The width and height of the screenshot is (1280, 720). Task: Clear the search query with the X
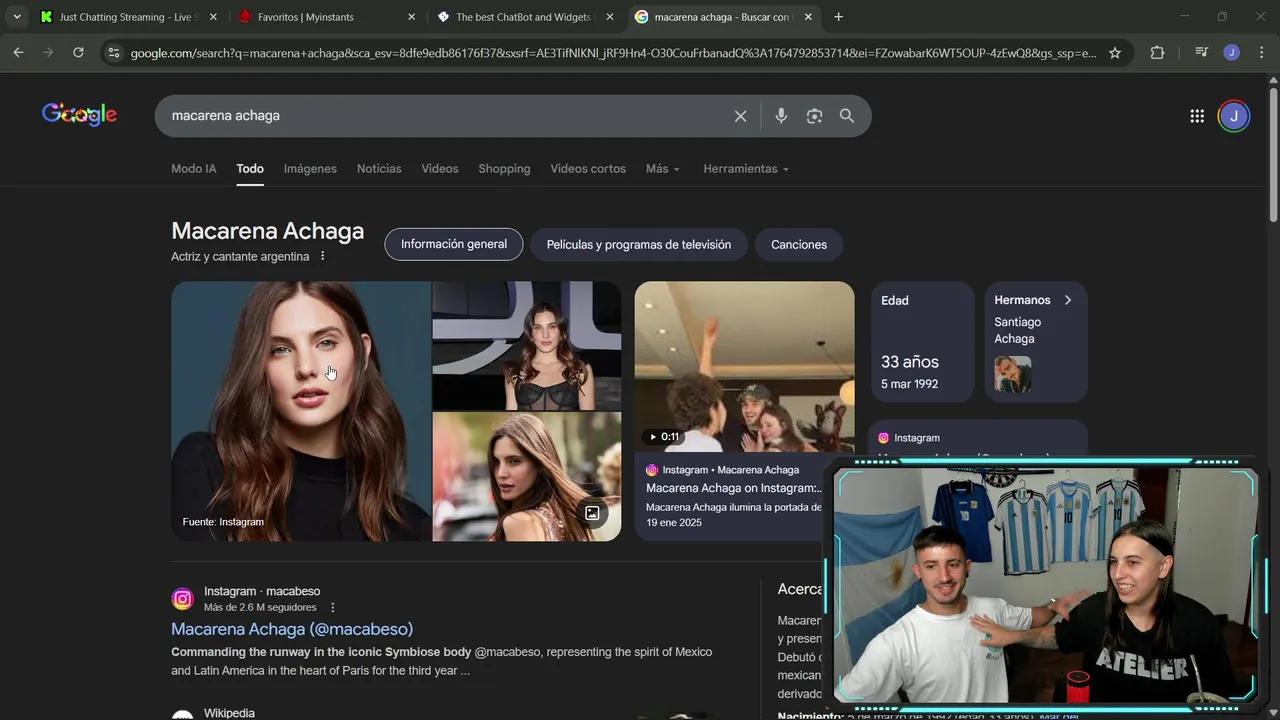coord(740,116)
